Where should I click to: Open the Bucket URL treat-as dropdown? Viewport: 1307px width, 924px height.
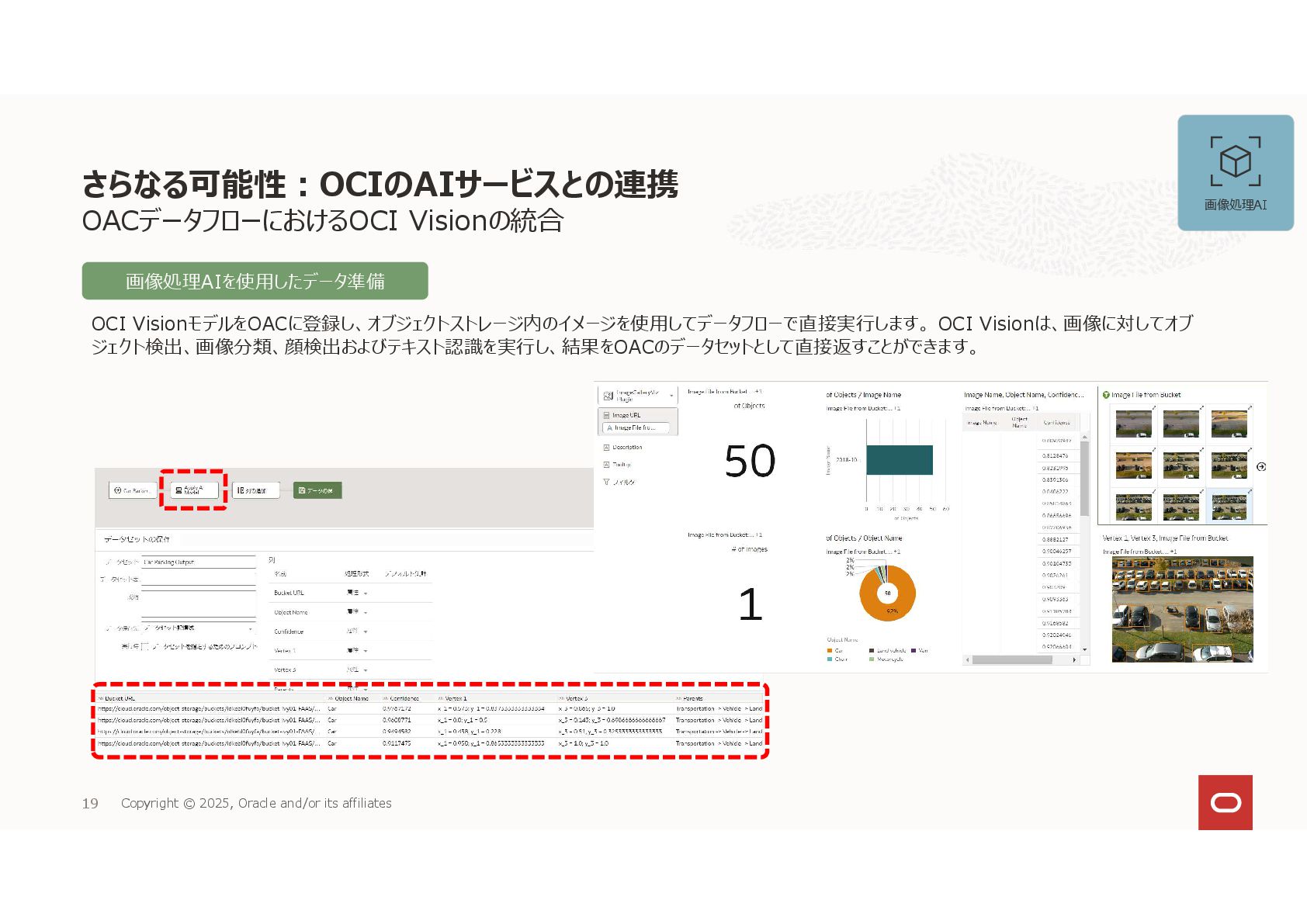[357, 593]
